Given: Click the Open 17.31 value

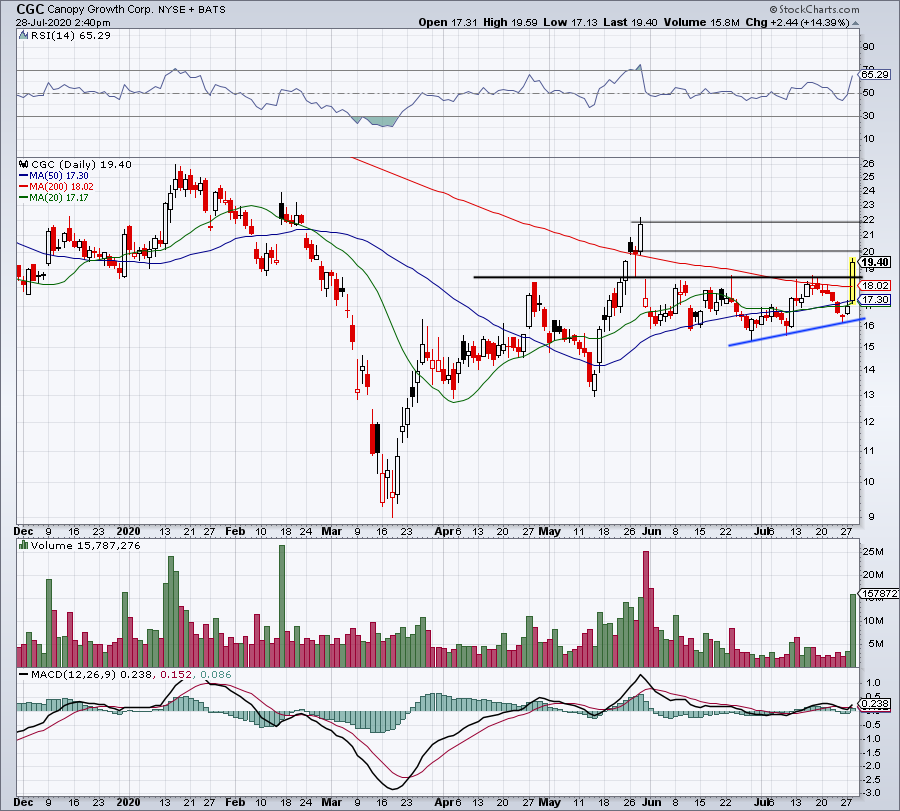Looking at the screenshot, I should [x=448, y=22].
